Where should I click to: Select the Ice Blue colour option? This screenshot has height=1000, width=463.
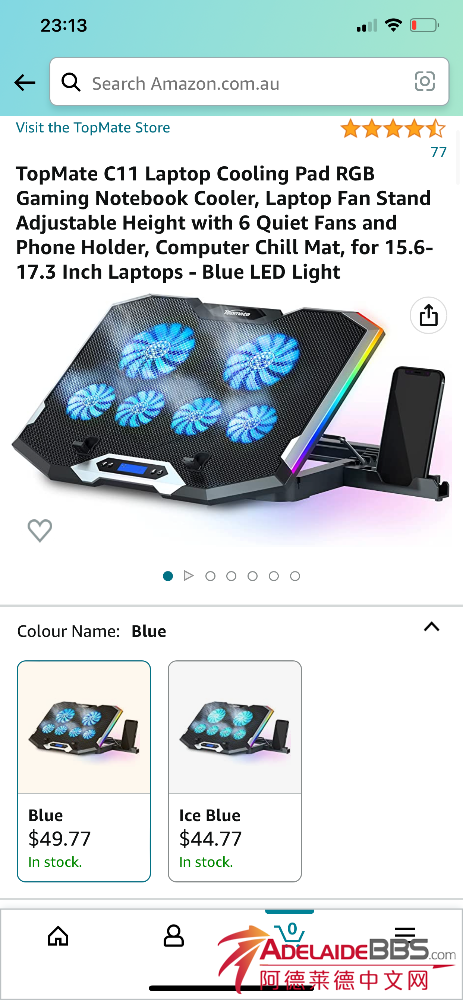(235, 771)
